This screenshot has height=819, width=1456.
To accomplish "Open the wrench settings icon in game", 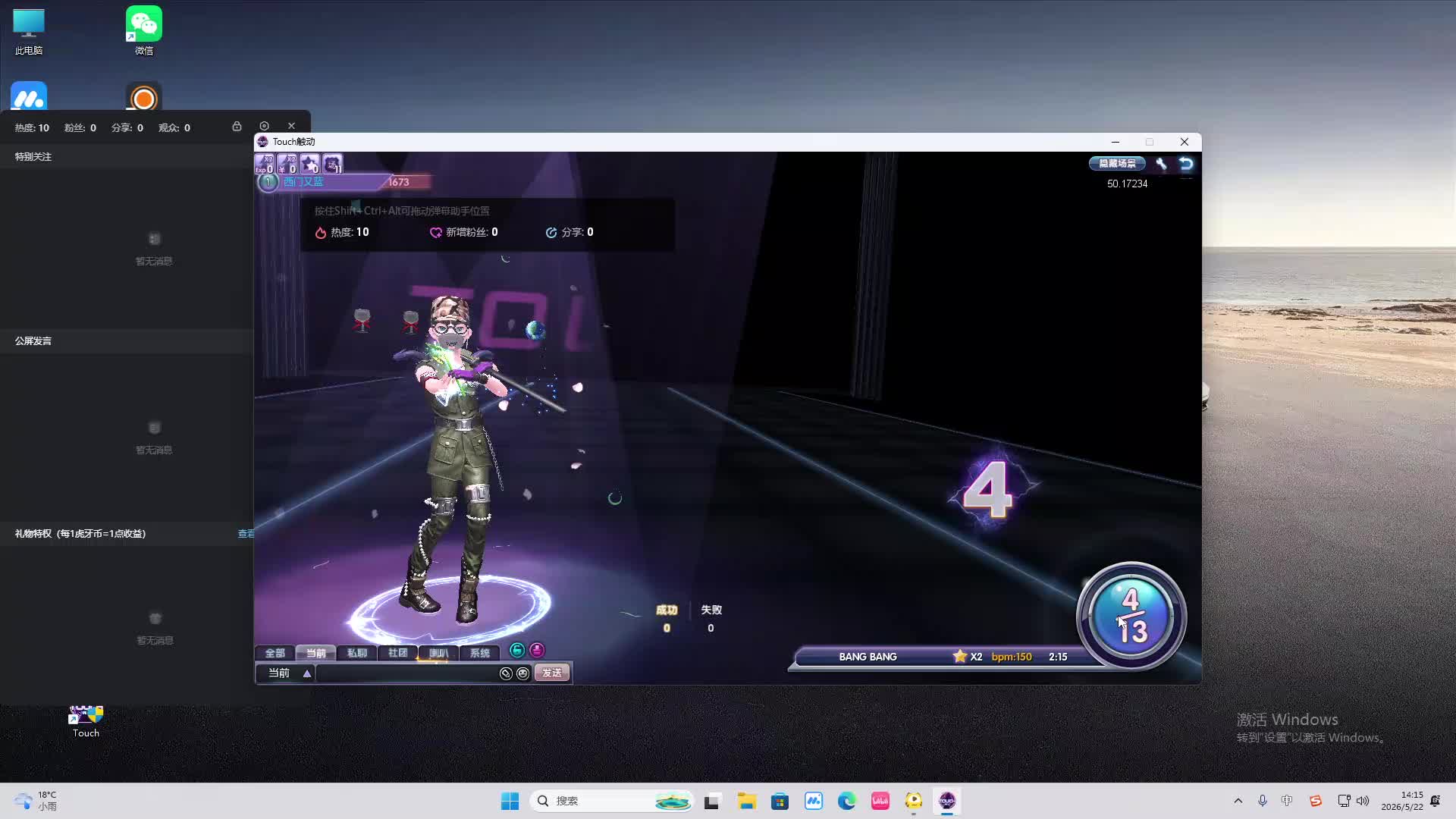I will click(x=1161, y=163).
